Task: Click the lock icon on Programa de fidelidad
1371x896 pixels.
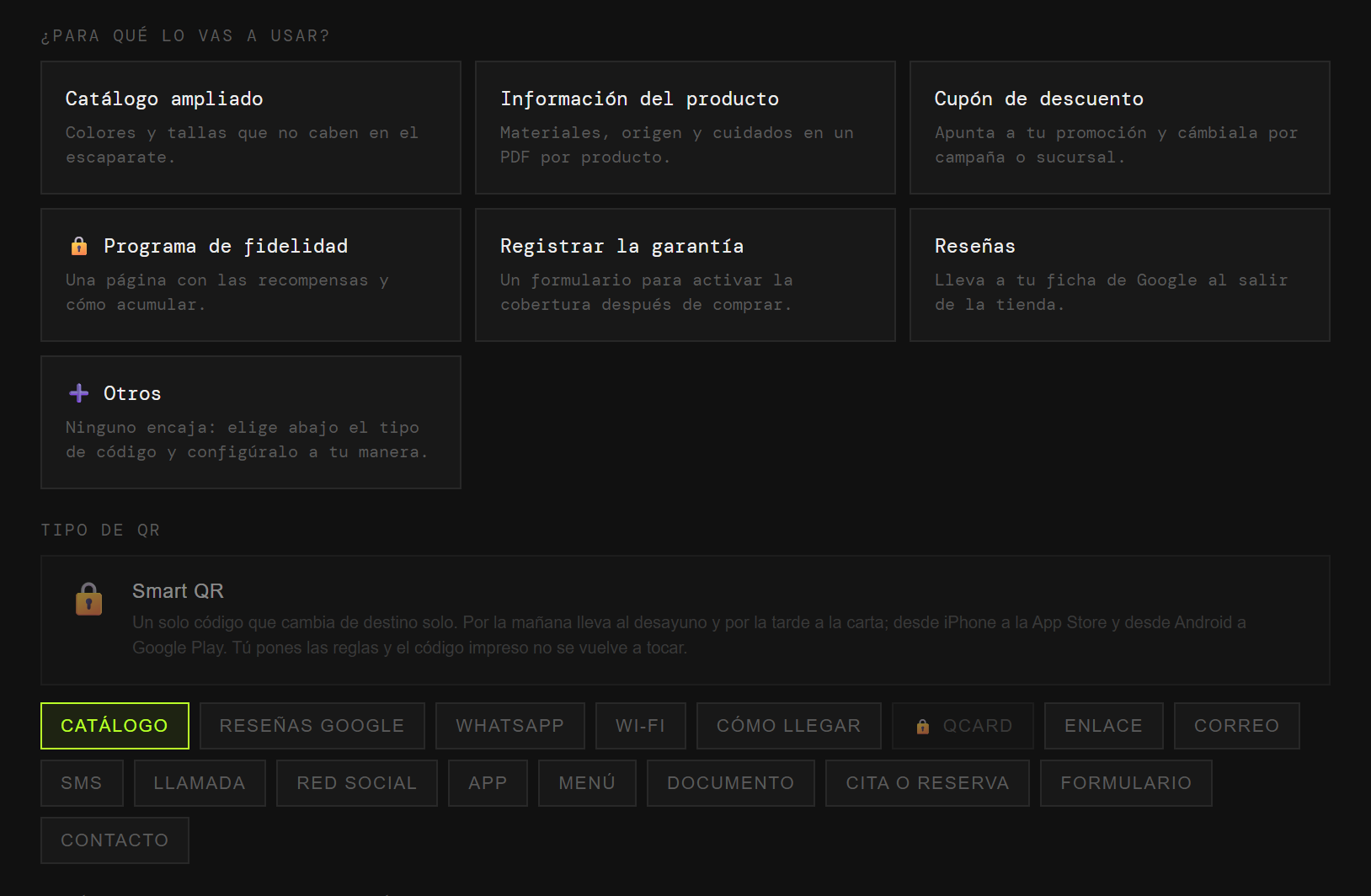Action: pos(79,246)
